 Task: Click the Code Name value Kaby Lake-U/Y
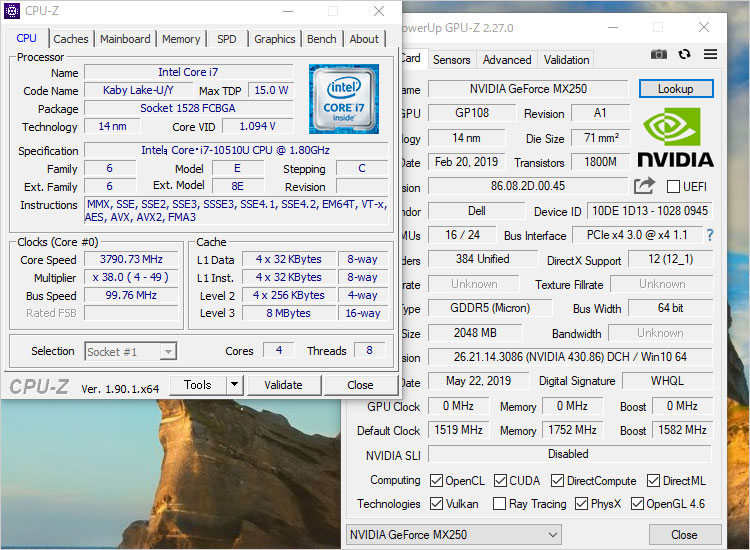(x=139, y=90)
